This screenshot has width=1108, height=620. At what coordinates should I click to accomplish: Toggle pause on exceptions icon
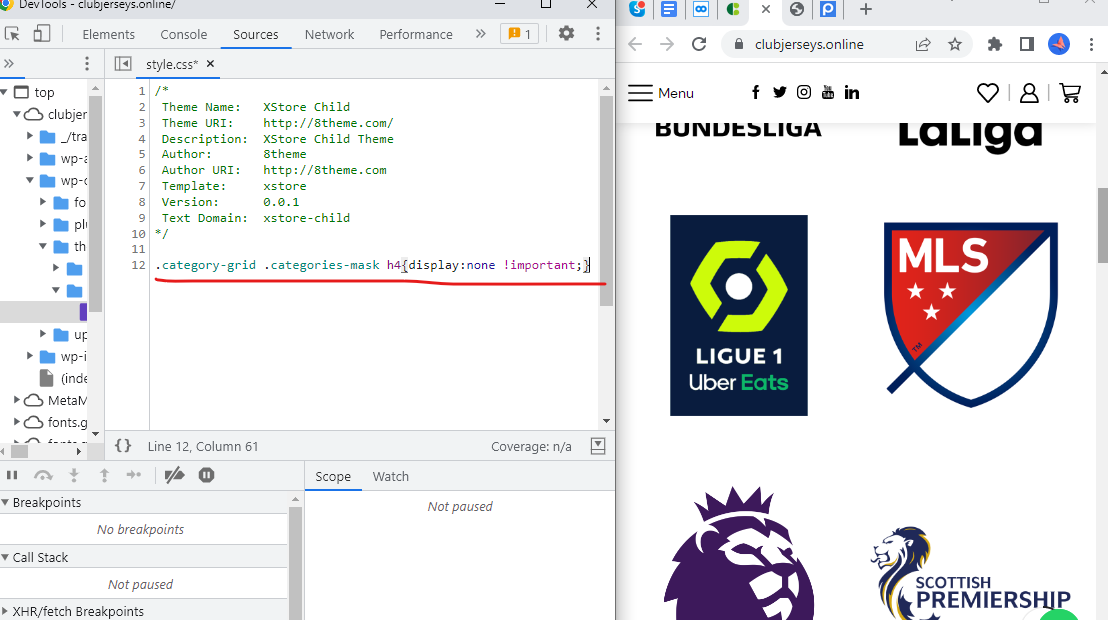pos(206,475)
